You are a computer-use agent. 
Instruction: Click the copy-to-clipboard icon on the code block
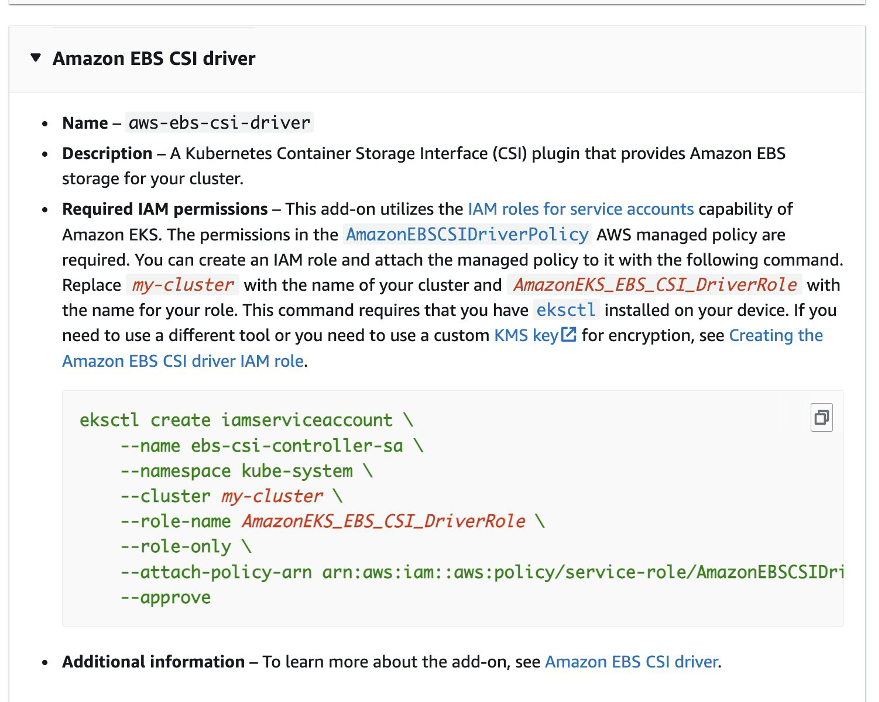click(820, 418)
